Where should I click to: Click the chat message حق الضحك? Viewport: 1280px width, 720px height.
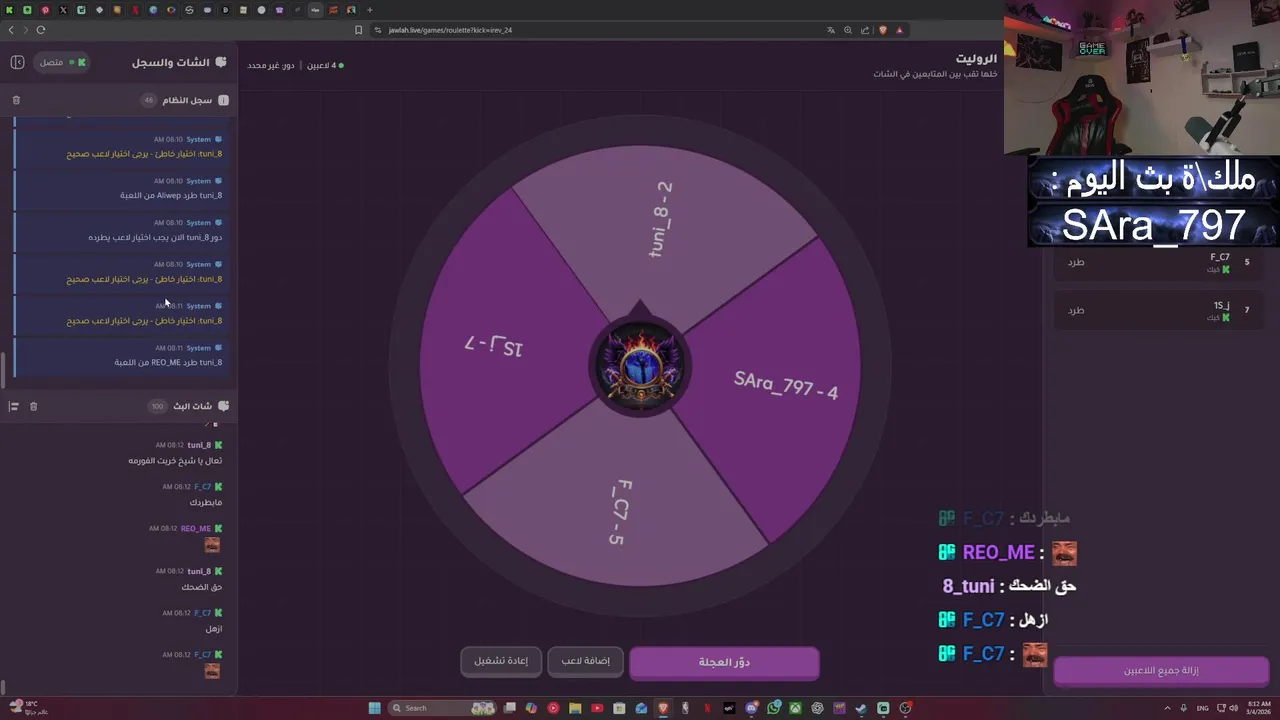click(202, 587)
